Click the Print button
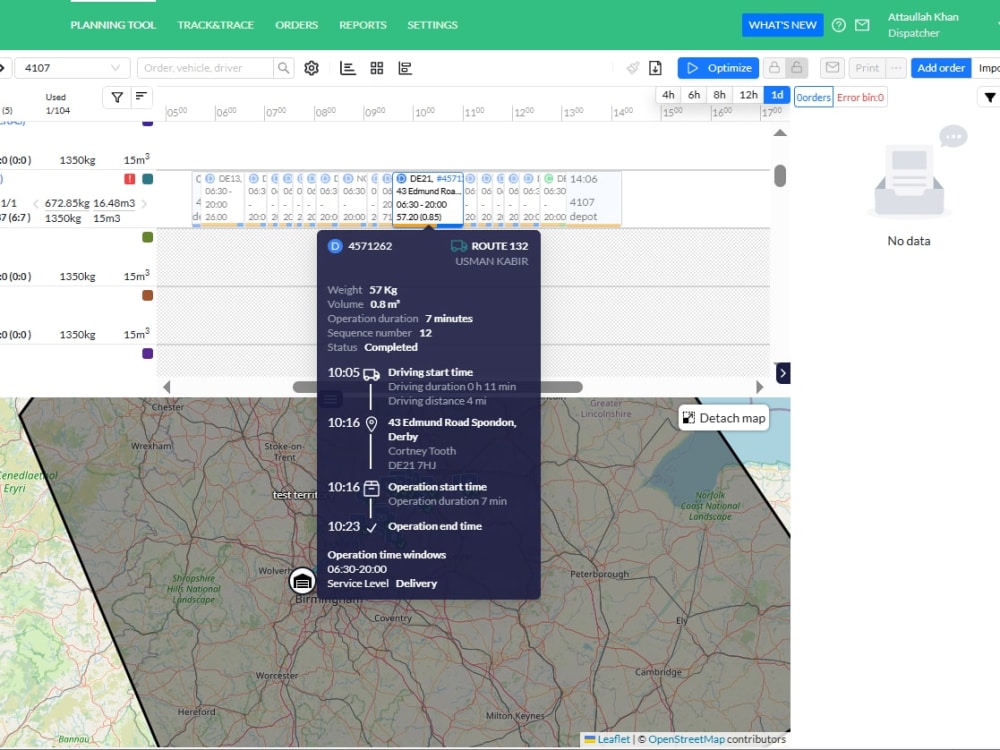This screenshot has height=750, width=1000. pos(867,68)
